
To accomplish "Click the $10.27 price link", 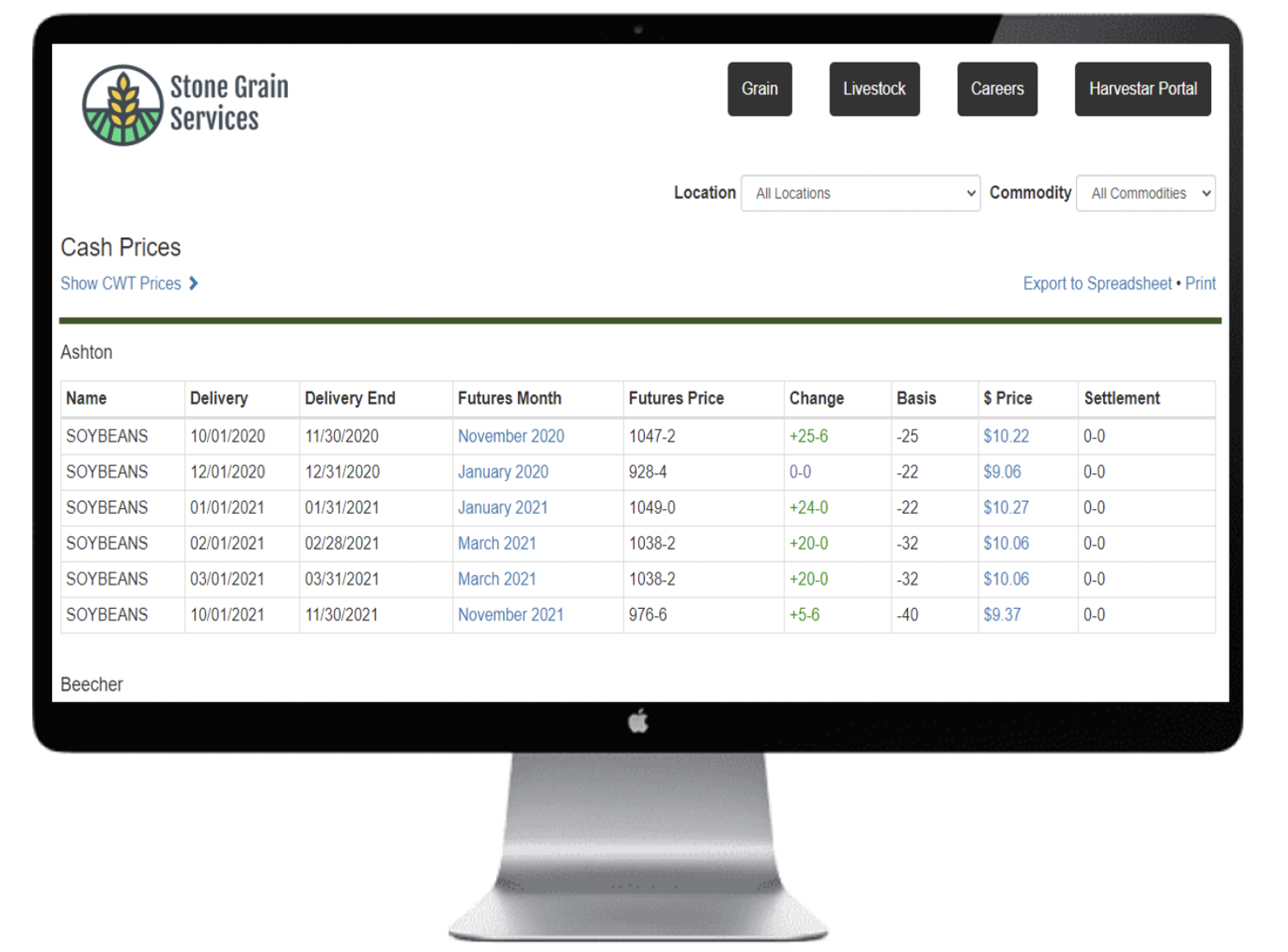I will click(1006, 507).
